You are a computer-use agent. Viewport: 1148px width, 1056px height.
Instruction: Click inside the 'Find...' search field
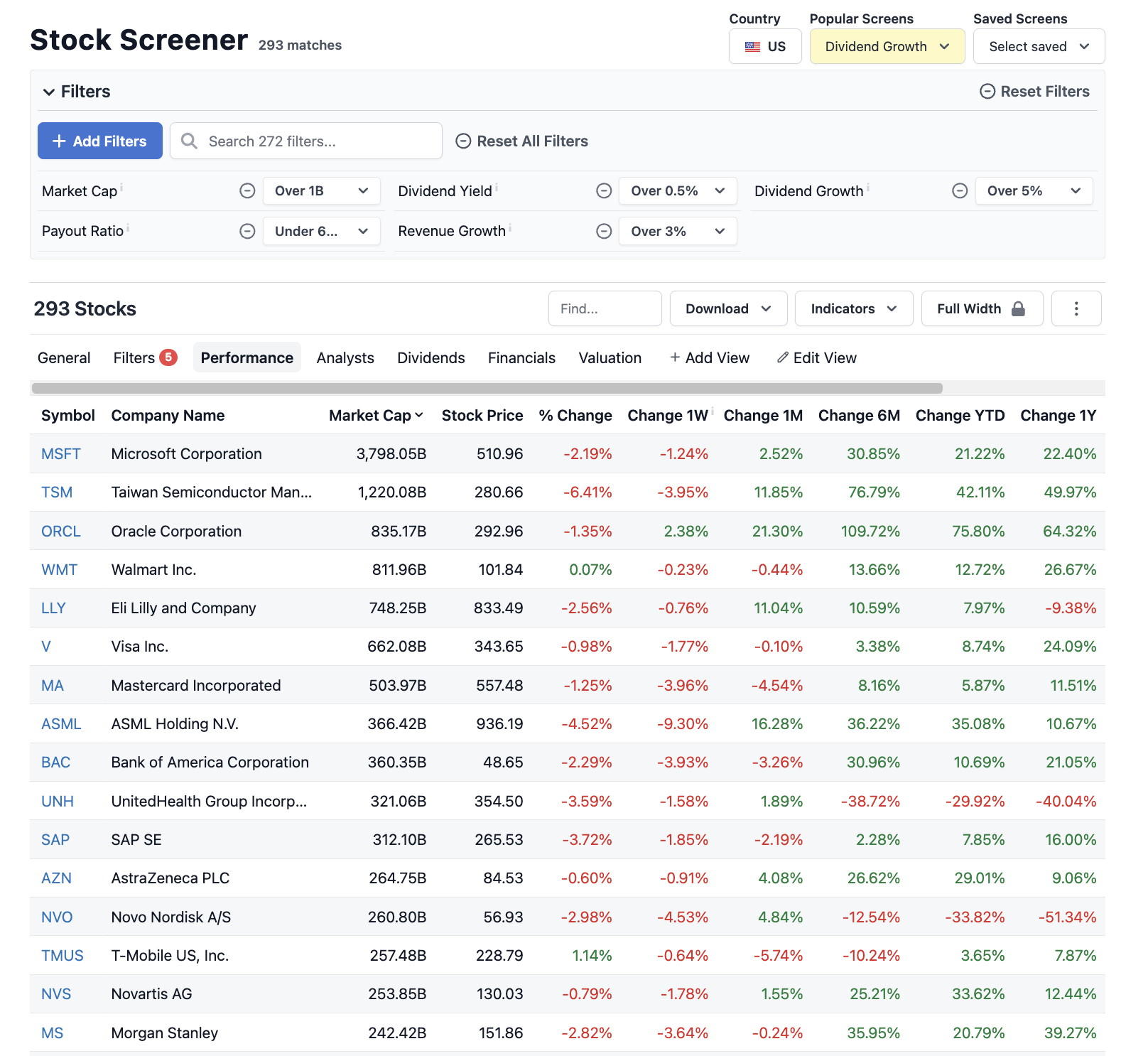coord(605,308)
